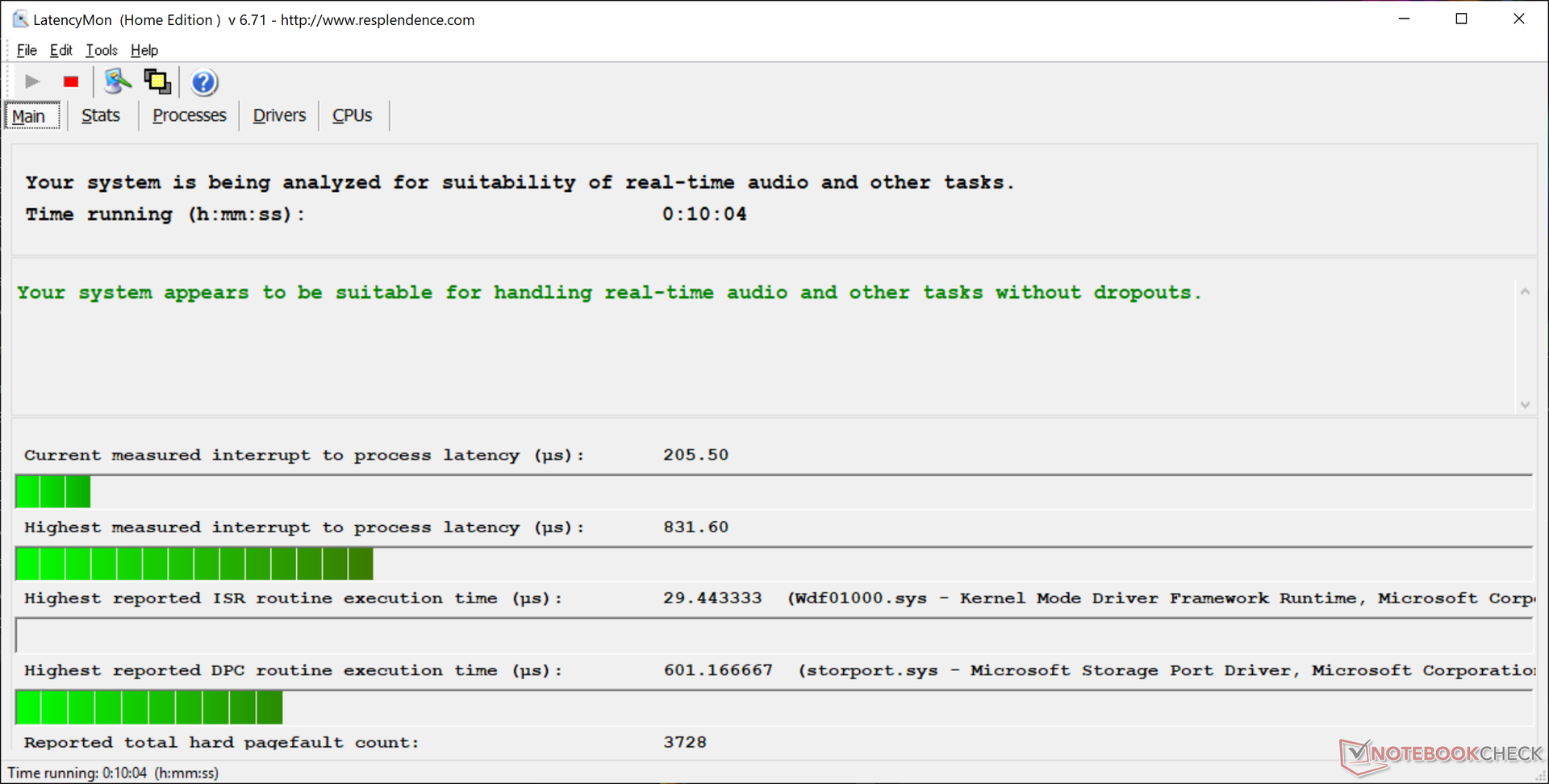1549x784 pixels.
Task: Go to the Processes tab
Action: (x=190, y=115)
